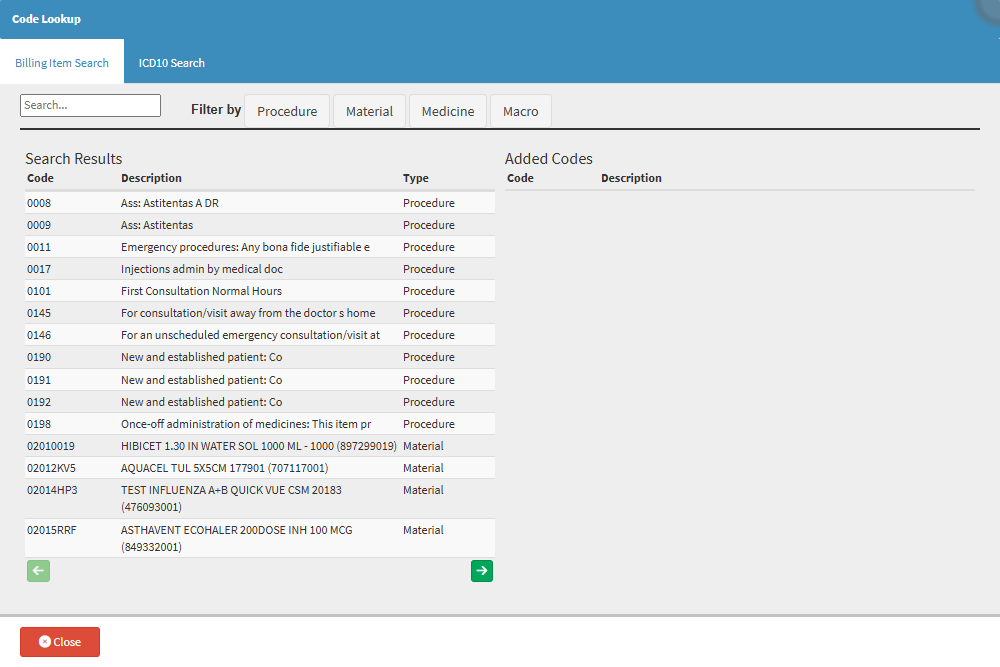This screenshot has width=1000, height=667.
Task: Click the Close button
Action: coord(60,642)
